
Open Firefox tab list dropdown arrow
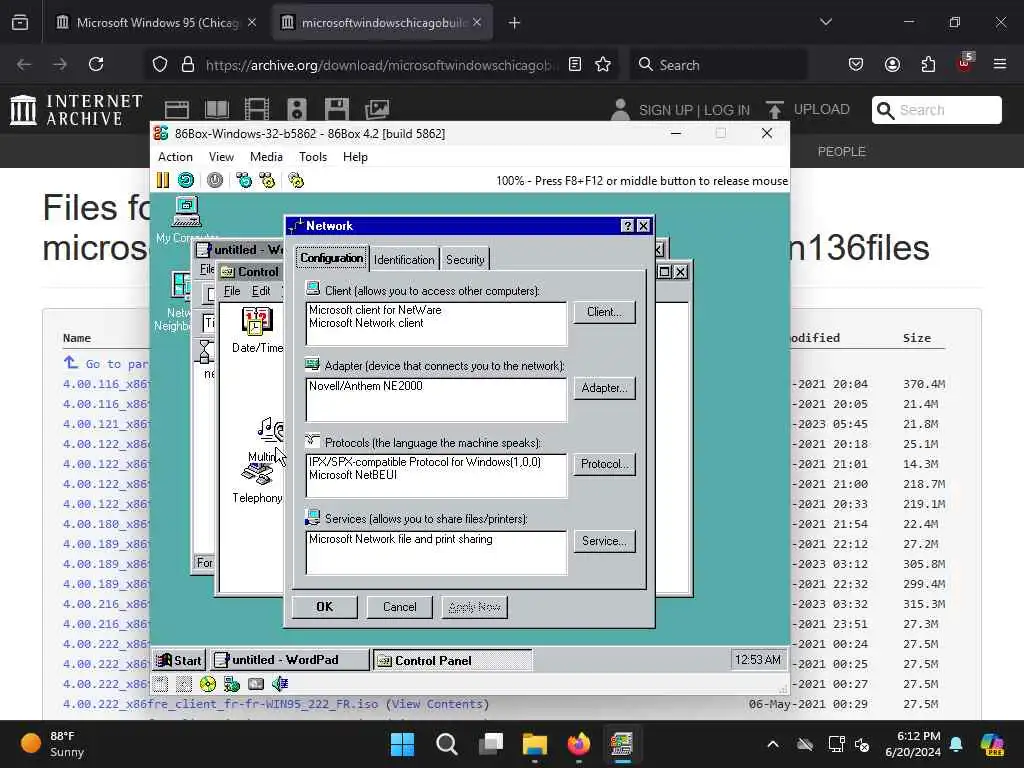tap(826, 22)
